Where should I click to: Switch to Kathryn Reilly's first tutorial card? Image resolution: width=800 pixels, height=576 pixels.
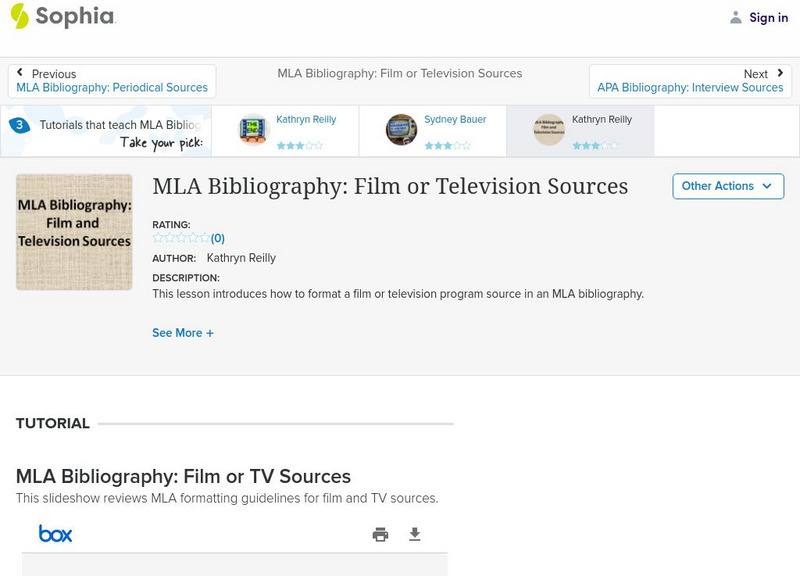[288, 130]
